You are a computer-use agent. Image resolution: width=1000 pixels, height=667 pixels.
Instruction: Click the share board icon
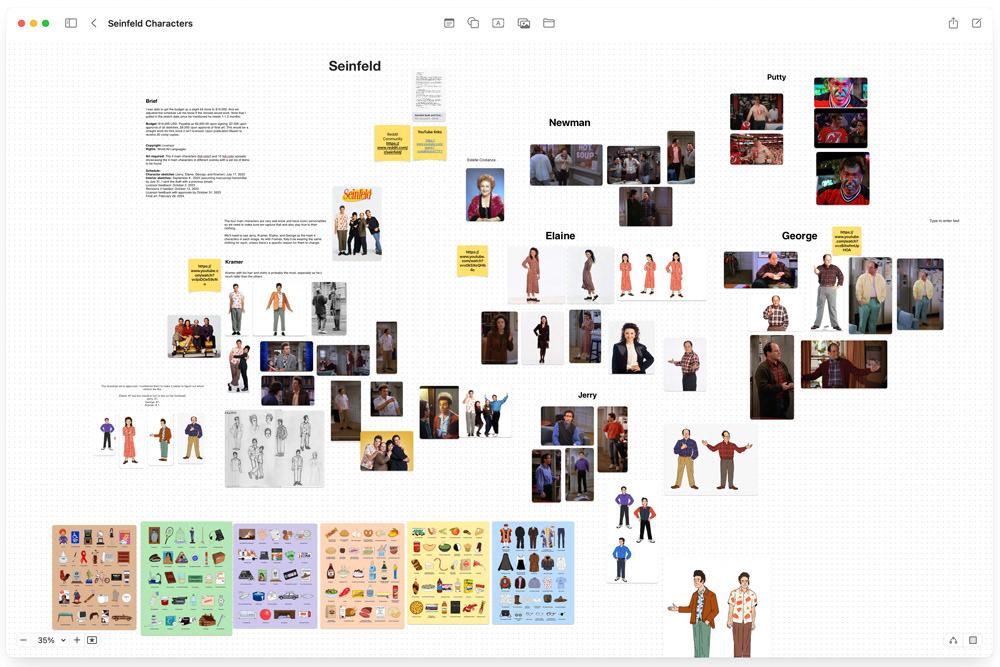coord(953,23)
